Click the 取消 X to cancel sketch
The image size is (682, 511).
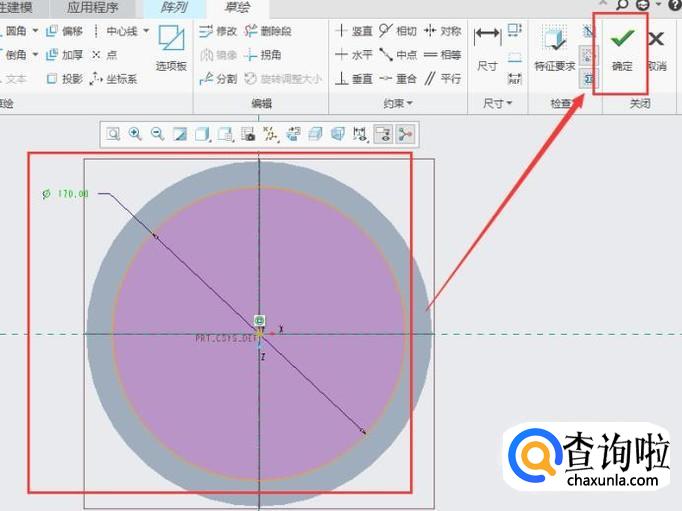(656, 49)
